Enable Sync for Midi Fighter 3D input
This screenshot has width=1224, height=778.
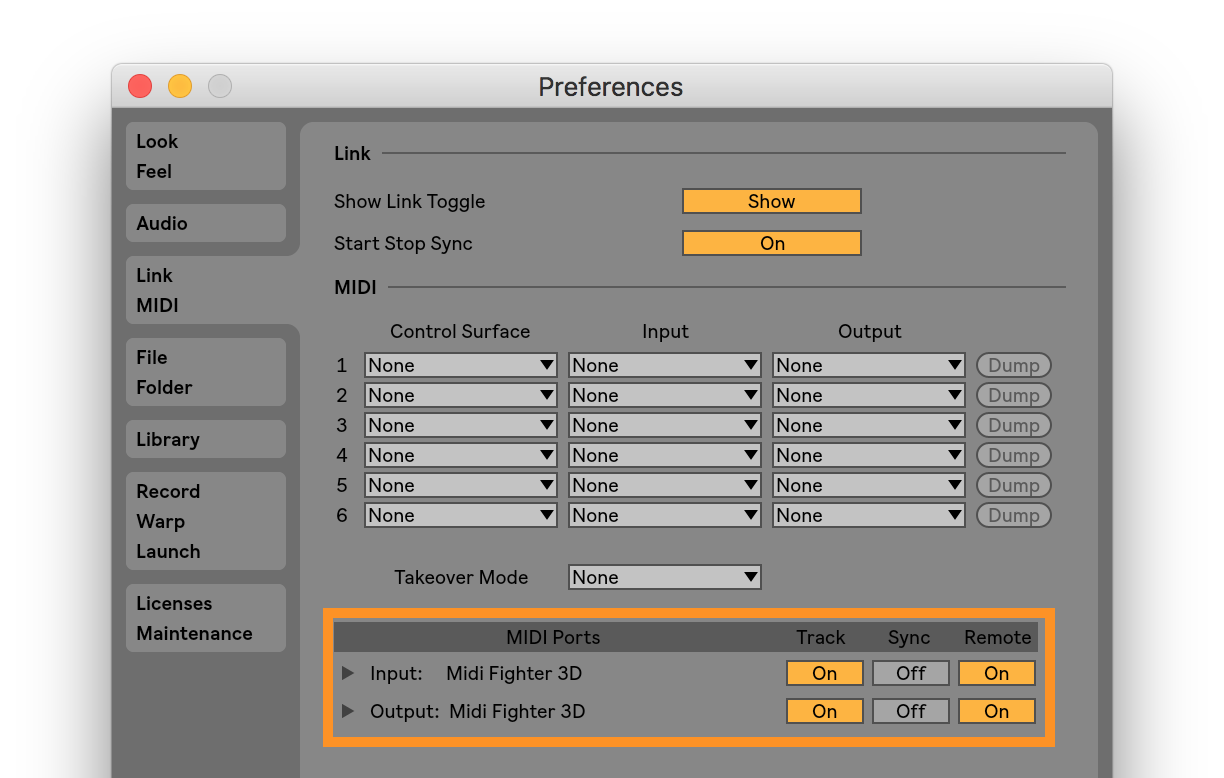pyautogui.click(x=910, y=673)
